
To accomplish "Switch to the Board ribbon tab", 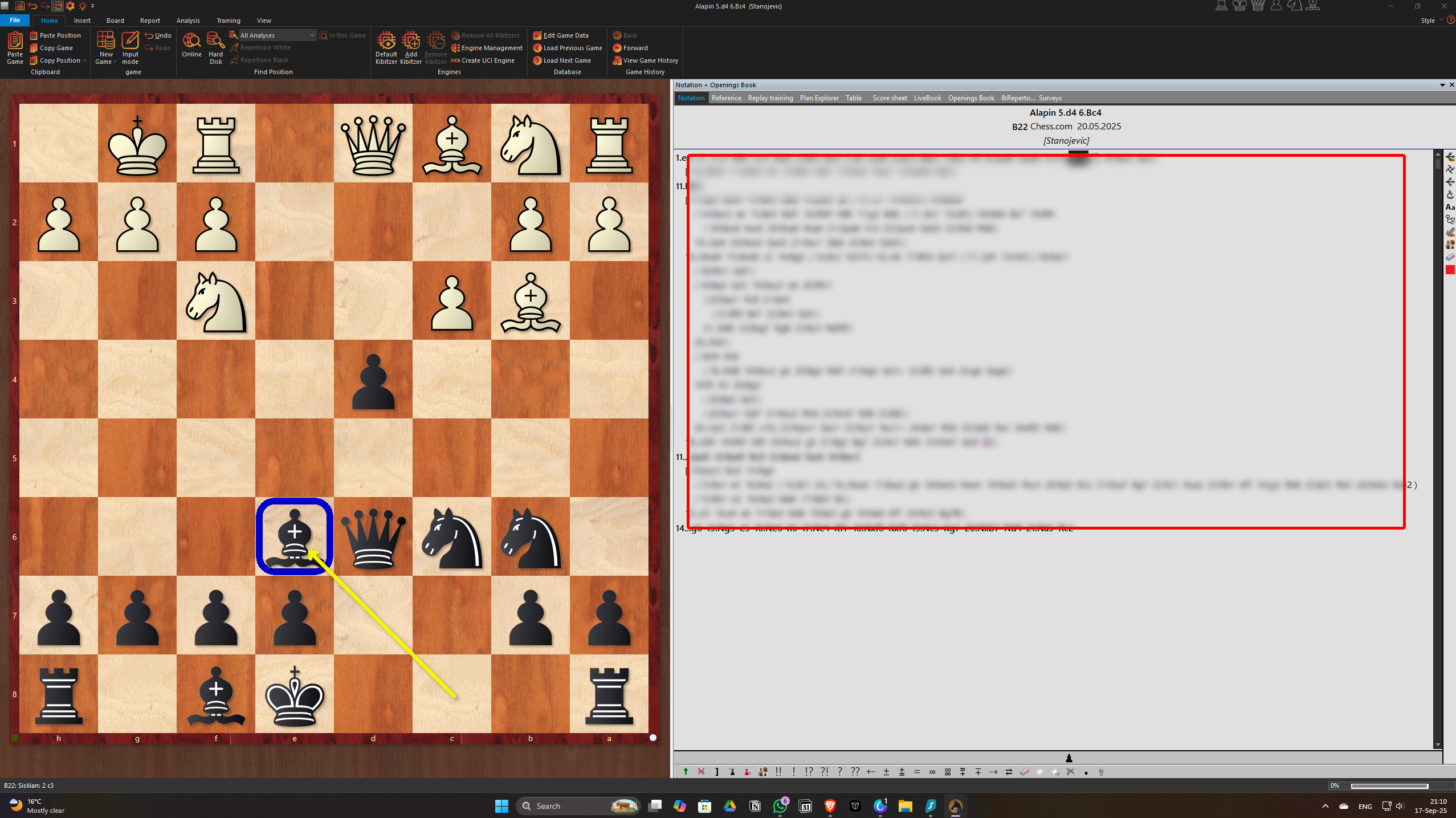I will tap(115, 21).
